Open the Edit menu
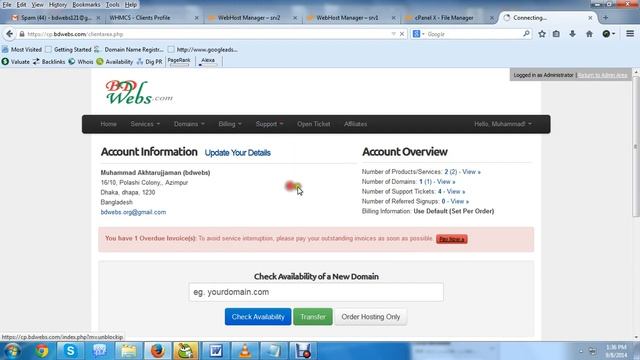Screen dimensions: 640x360 tap(21, 5)
